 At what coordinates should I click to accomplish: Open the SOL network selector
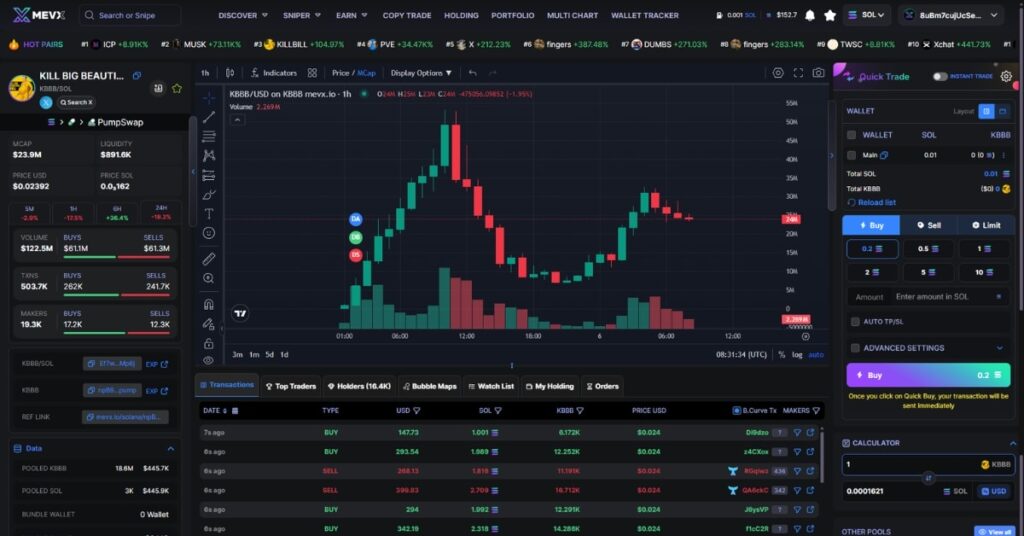pyautogui.click(x=868, y=14)
